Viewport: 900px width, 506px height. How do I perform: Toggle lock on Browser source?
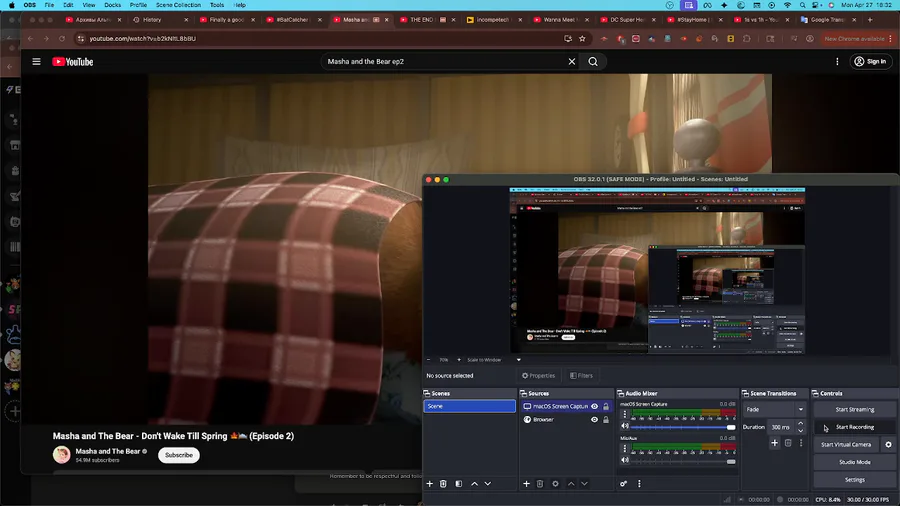606,419
